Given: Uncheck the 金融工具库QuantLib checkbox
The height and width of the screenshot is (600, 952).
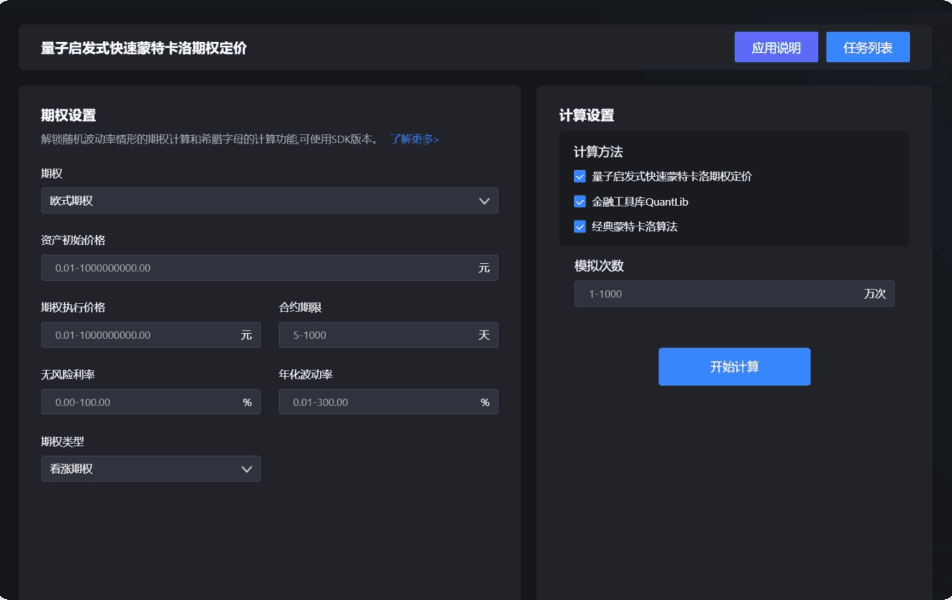Looking at the screenshot, I should point(580,202).
